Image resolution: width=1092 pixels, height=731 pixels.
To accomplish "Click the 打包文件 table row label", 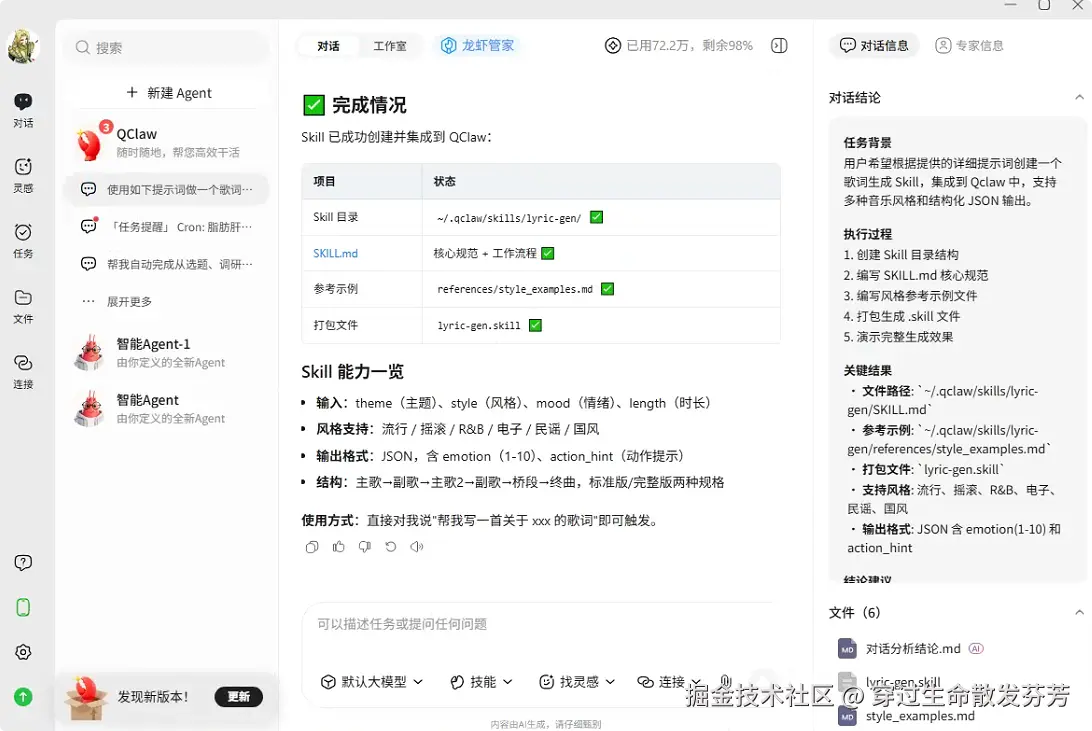I will 336,325.
